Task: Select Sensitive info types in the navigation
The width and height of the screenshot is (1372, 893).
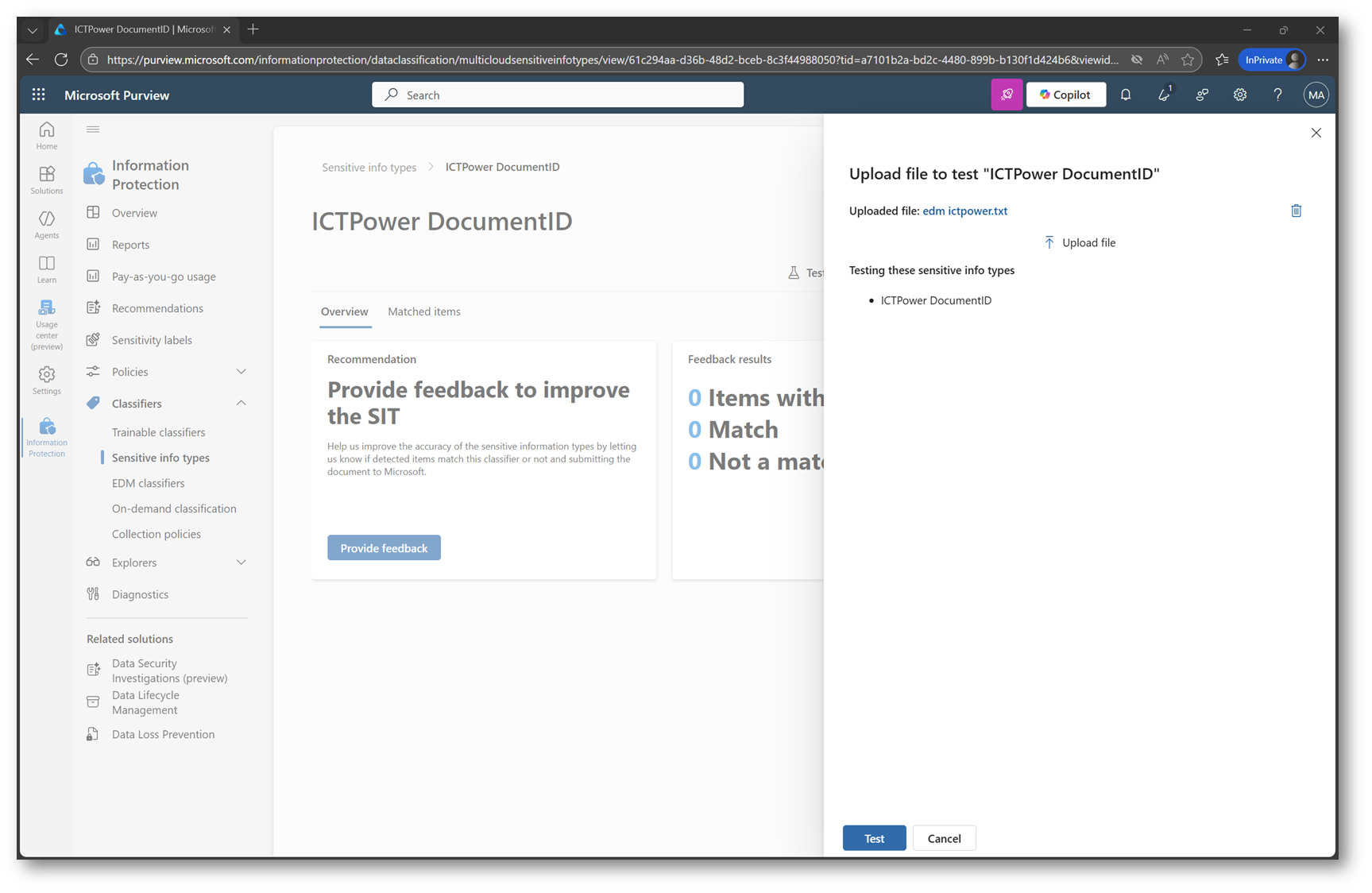Action: point(160,458)
